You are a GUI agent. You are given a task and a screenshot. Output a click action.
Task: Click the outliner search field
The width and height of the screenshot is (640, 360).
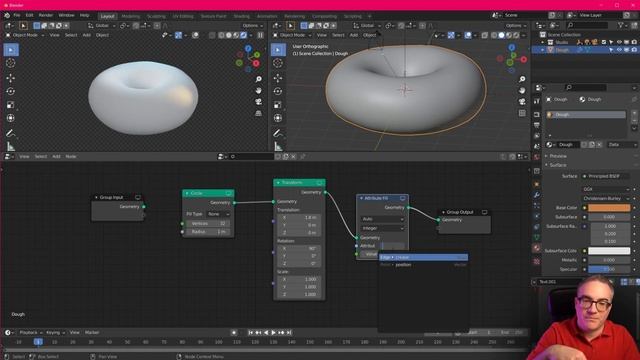[x=588, y=25]
